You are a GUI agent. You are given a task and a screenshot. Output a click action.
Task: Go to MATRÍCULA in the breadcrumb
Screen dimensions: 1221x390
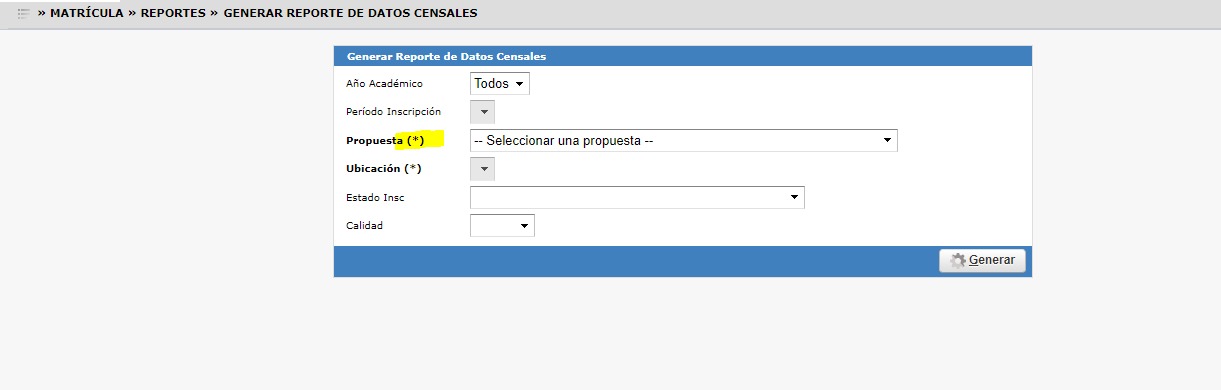click(87, 13)
